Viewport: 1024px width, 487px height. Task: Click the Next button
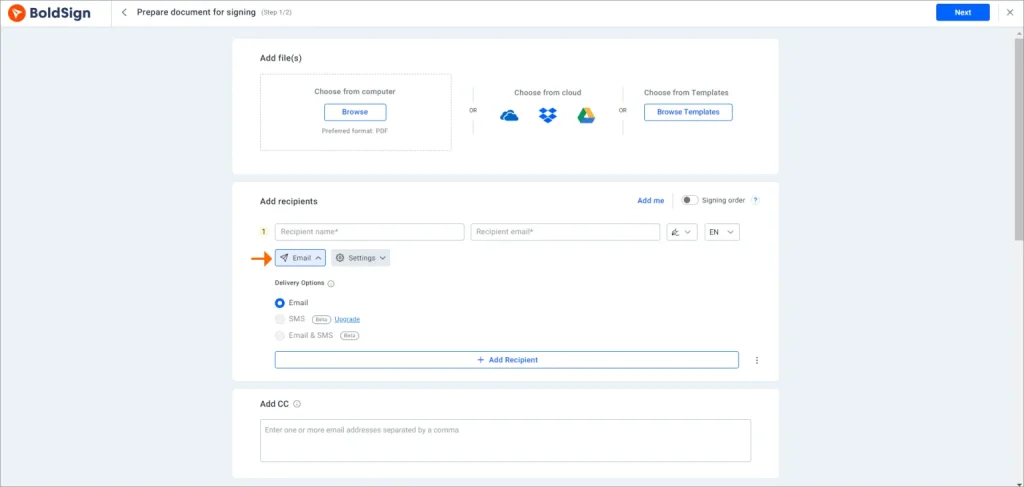pyautogui.click(x=963, y=12)
